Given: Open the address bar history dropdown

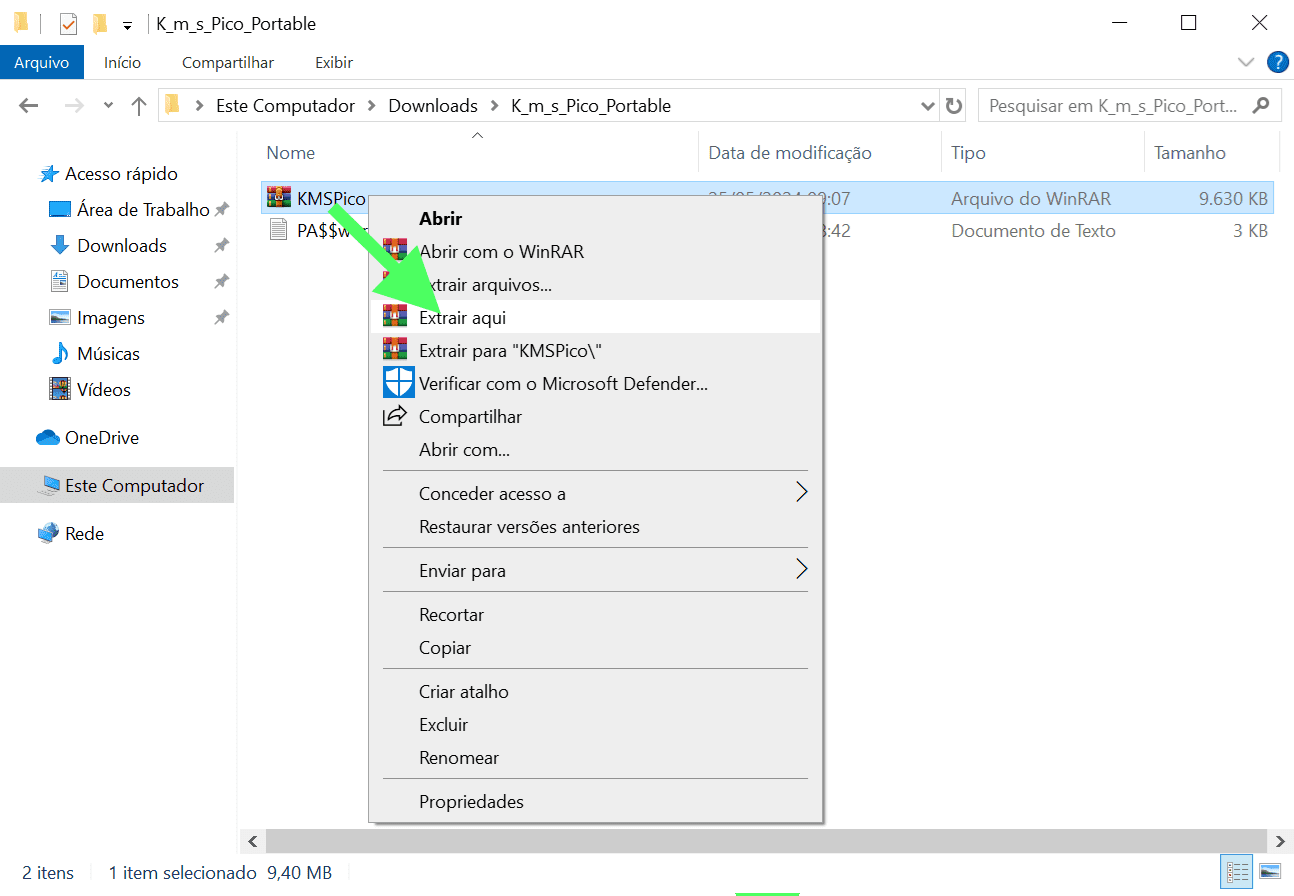Looking at the screenshot, I should (x=928, y=105).
